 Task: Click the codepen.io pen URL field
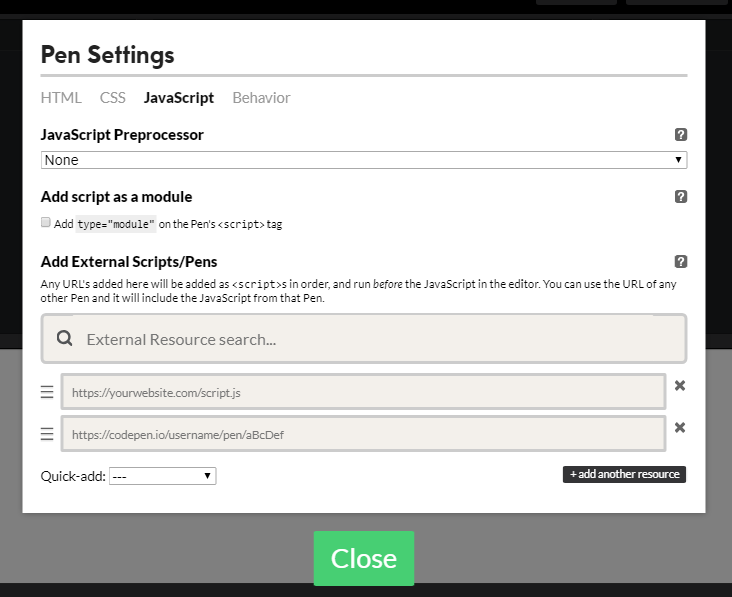click(363, 434)
